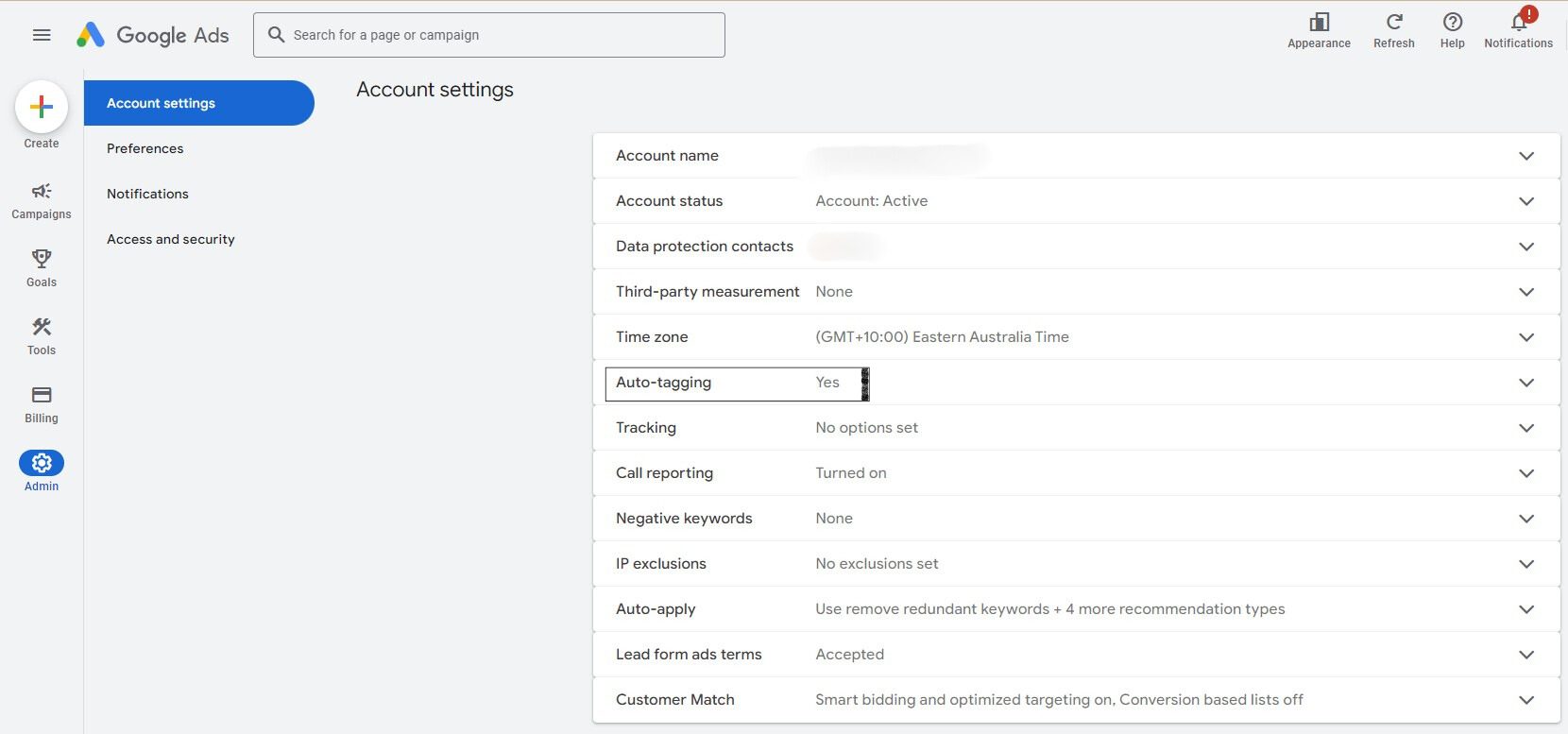Open Campaigns from the sidebar
The height and width of the screenshot is (734, 1568).
[x=42, y=200]
